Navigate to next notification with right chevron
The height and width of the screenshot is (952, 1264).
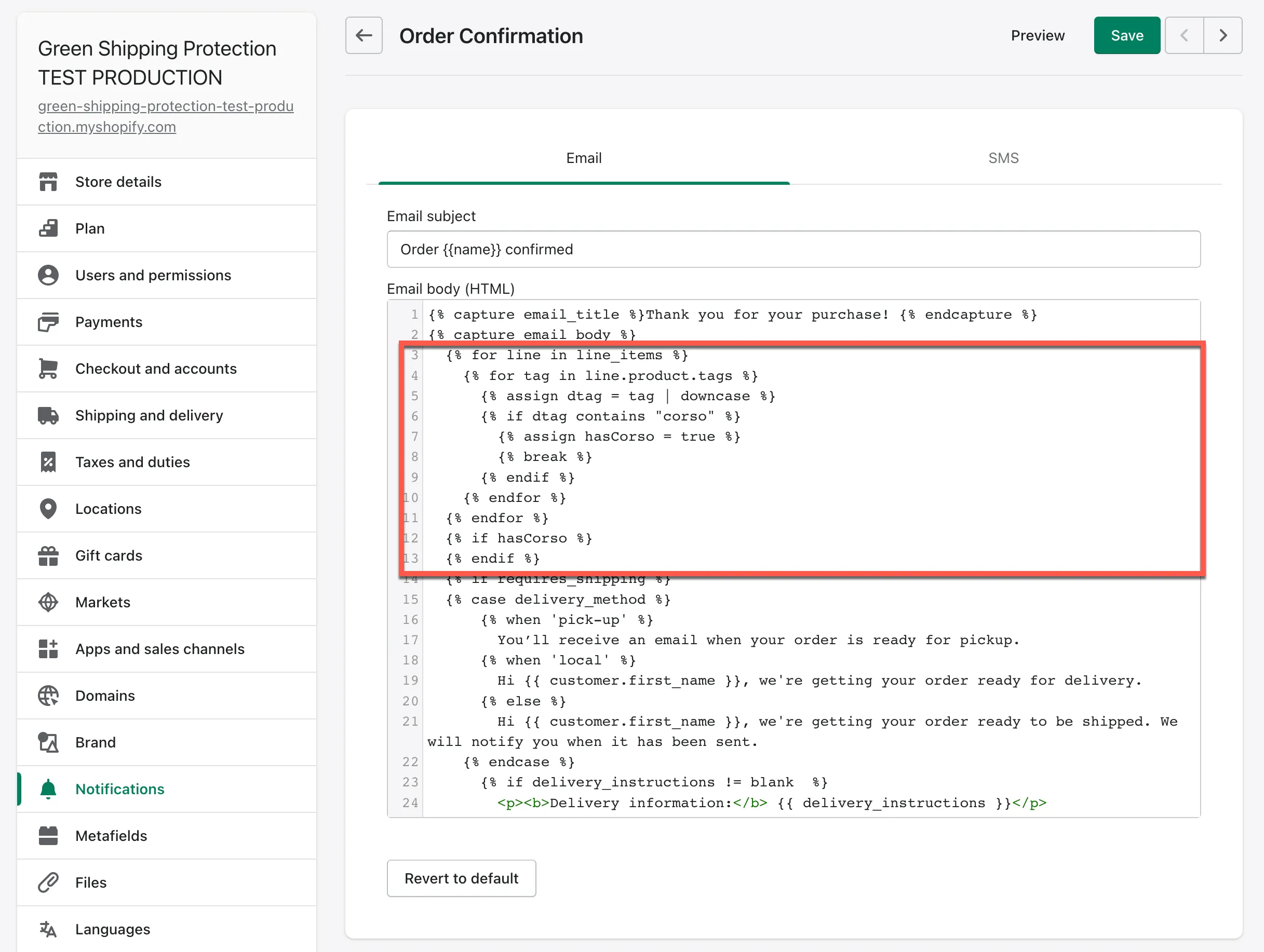click(x=1223, y=35)
